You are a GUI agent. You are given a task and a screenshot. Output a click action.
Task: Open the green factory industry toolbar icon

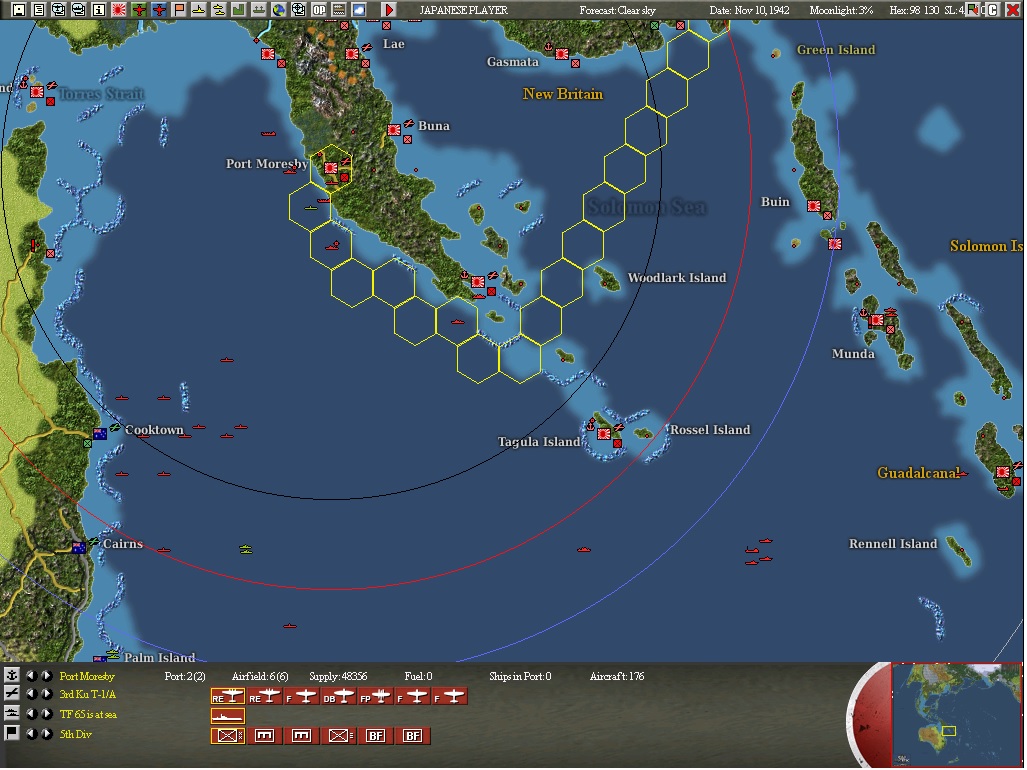coord(238,10)
